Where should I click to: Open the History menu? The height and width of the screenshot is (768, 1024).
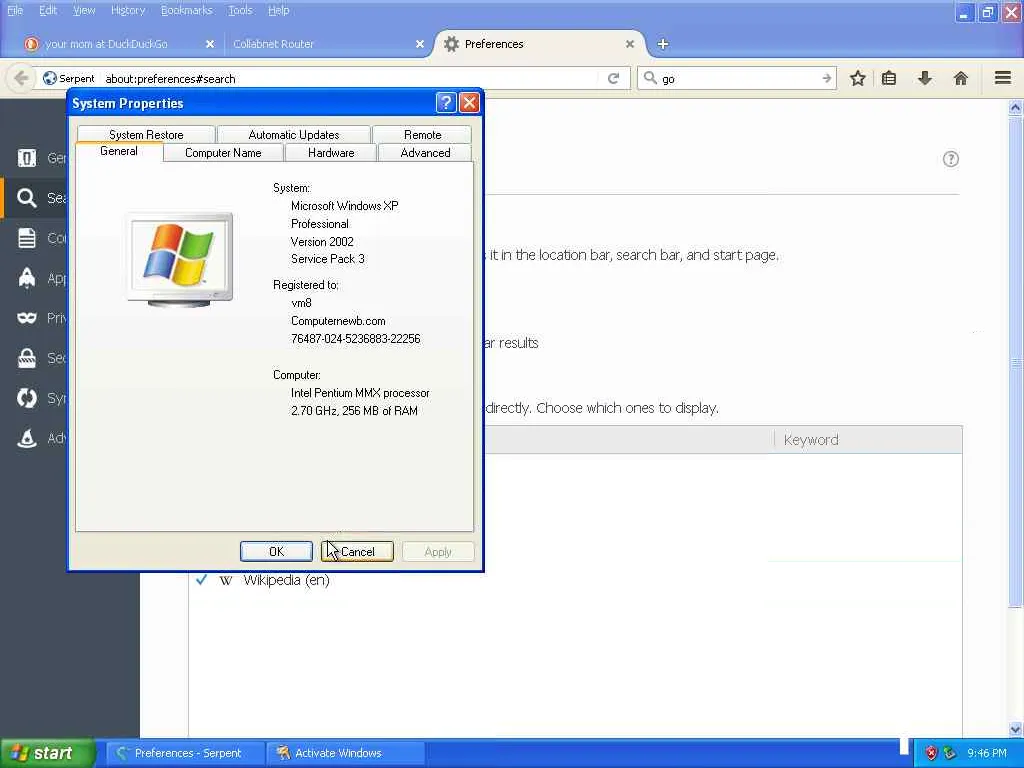click(127, 10)
